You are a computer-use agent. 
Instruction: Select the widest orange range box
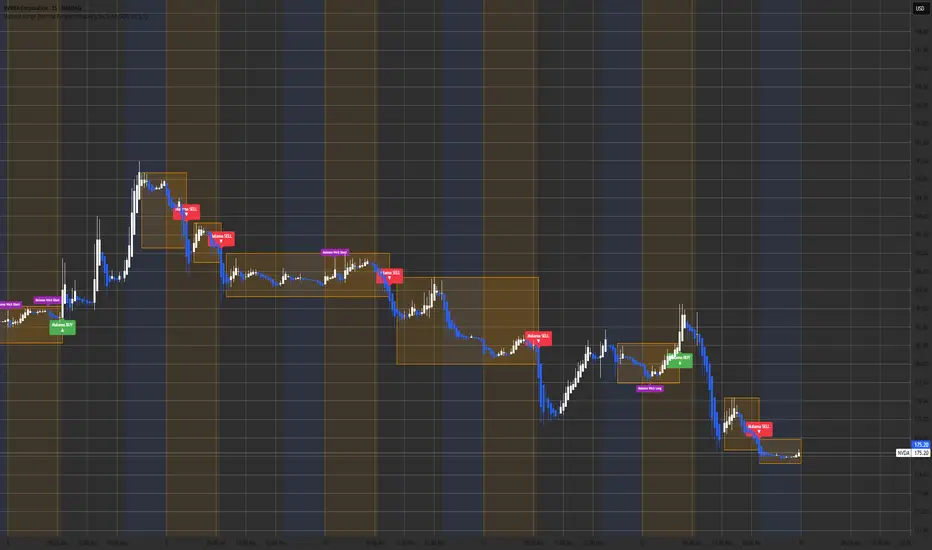pyautogui.click(x=308, y=275)
